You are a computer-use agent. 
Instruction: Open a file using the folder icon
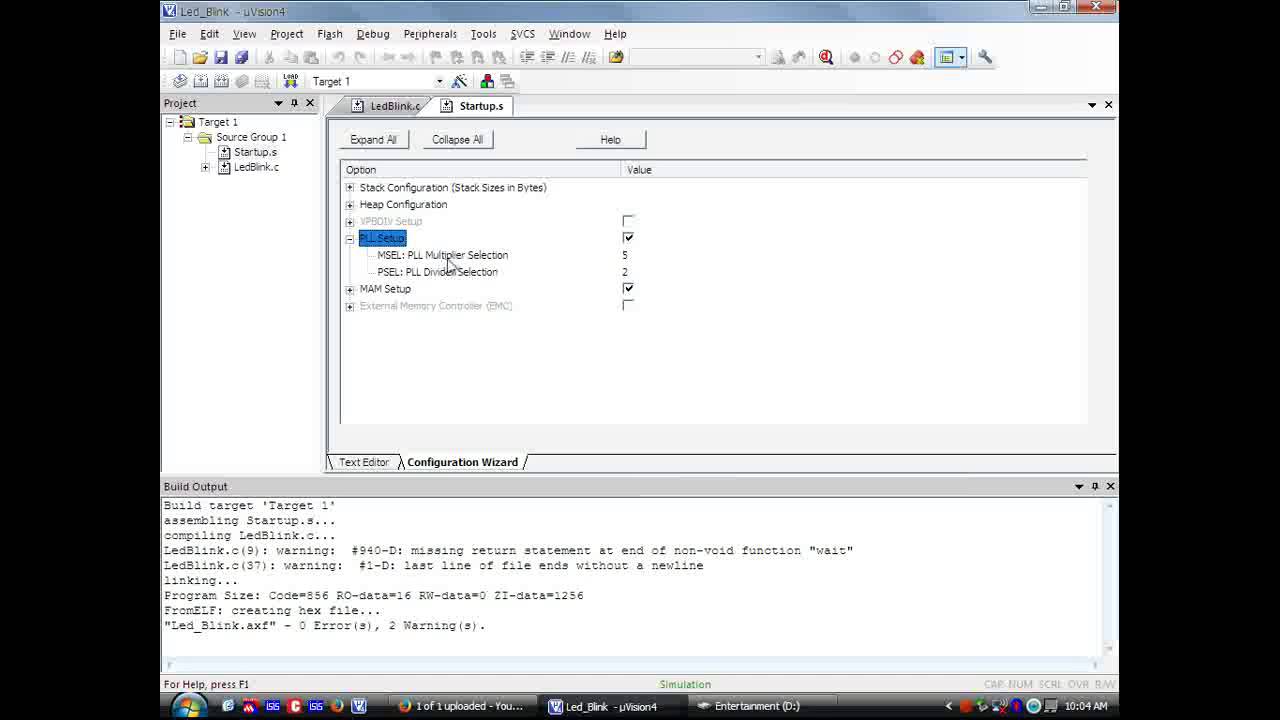[x=200, y=57]
